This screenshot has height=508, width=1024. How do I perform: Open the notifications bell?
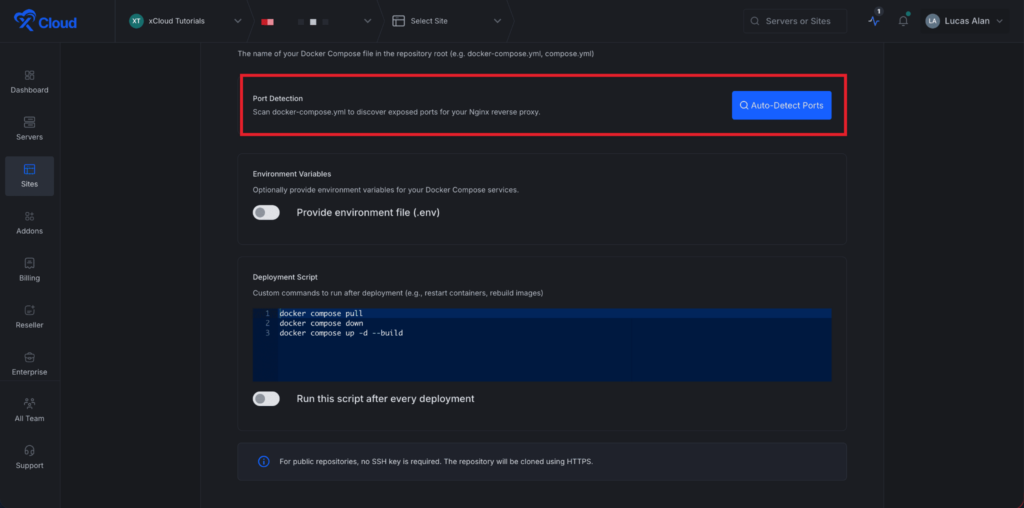[x=903, y=21]
